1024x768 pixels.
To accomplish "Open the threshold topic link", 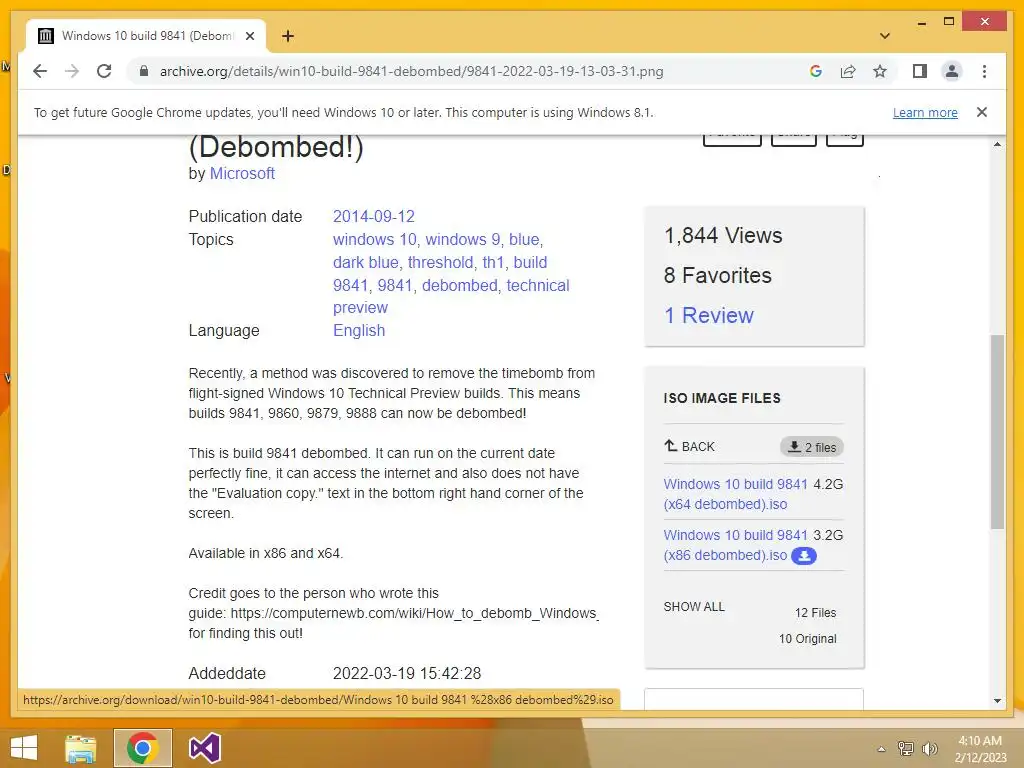I will click(440, 263).
